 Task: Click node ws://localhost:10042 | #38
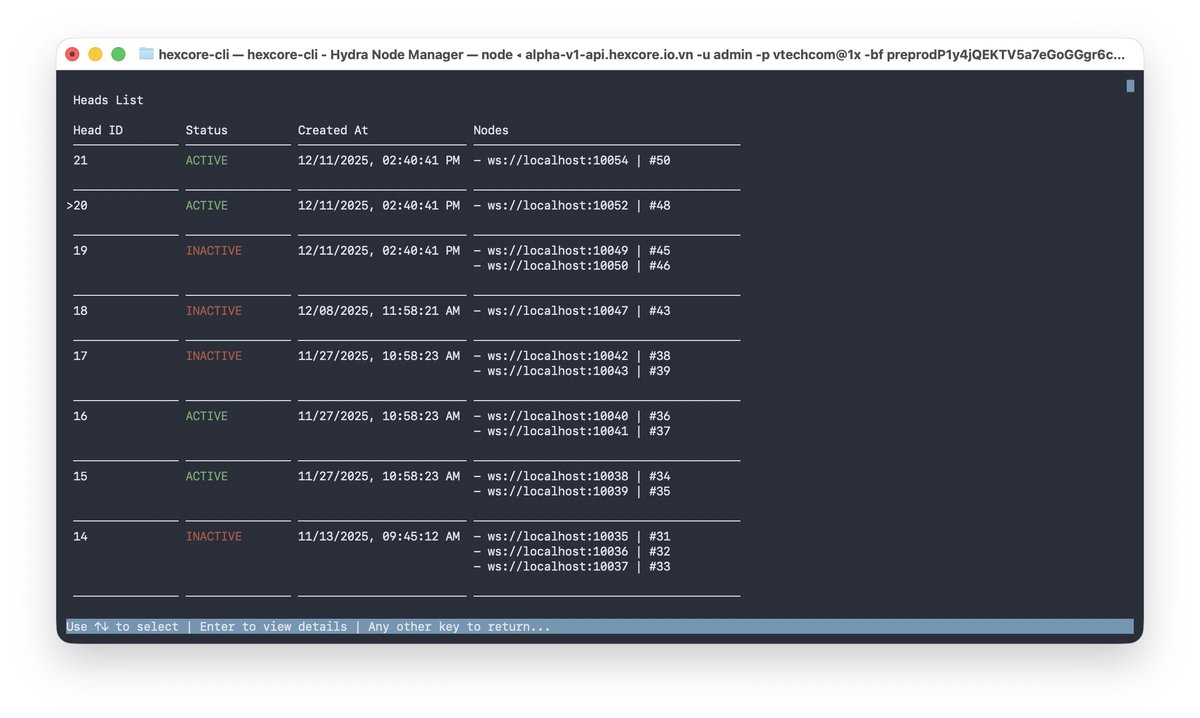click(572, 356)
